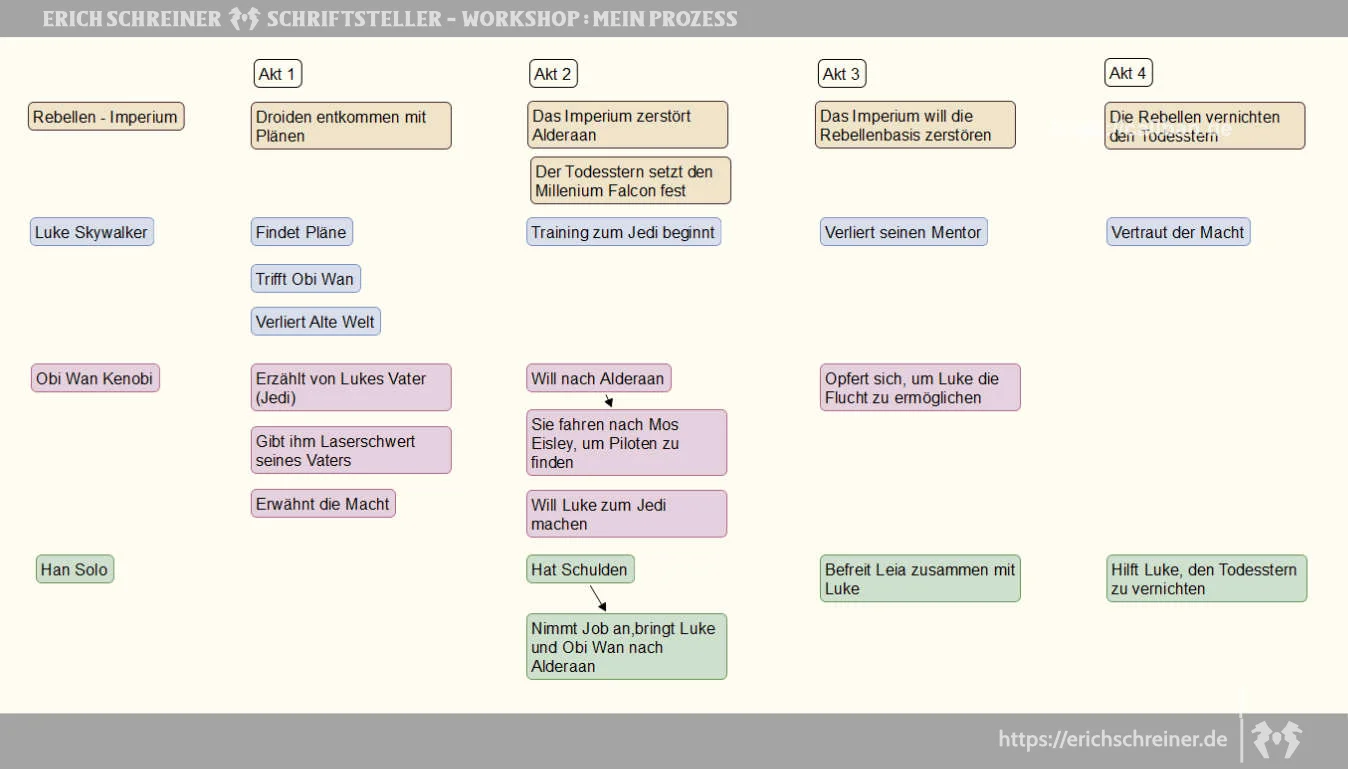Click the arrow below Will nach Alderaan
The image size is (1348, 769).
pyautogui.click(x=608, y=400)
